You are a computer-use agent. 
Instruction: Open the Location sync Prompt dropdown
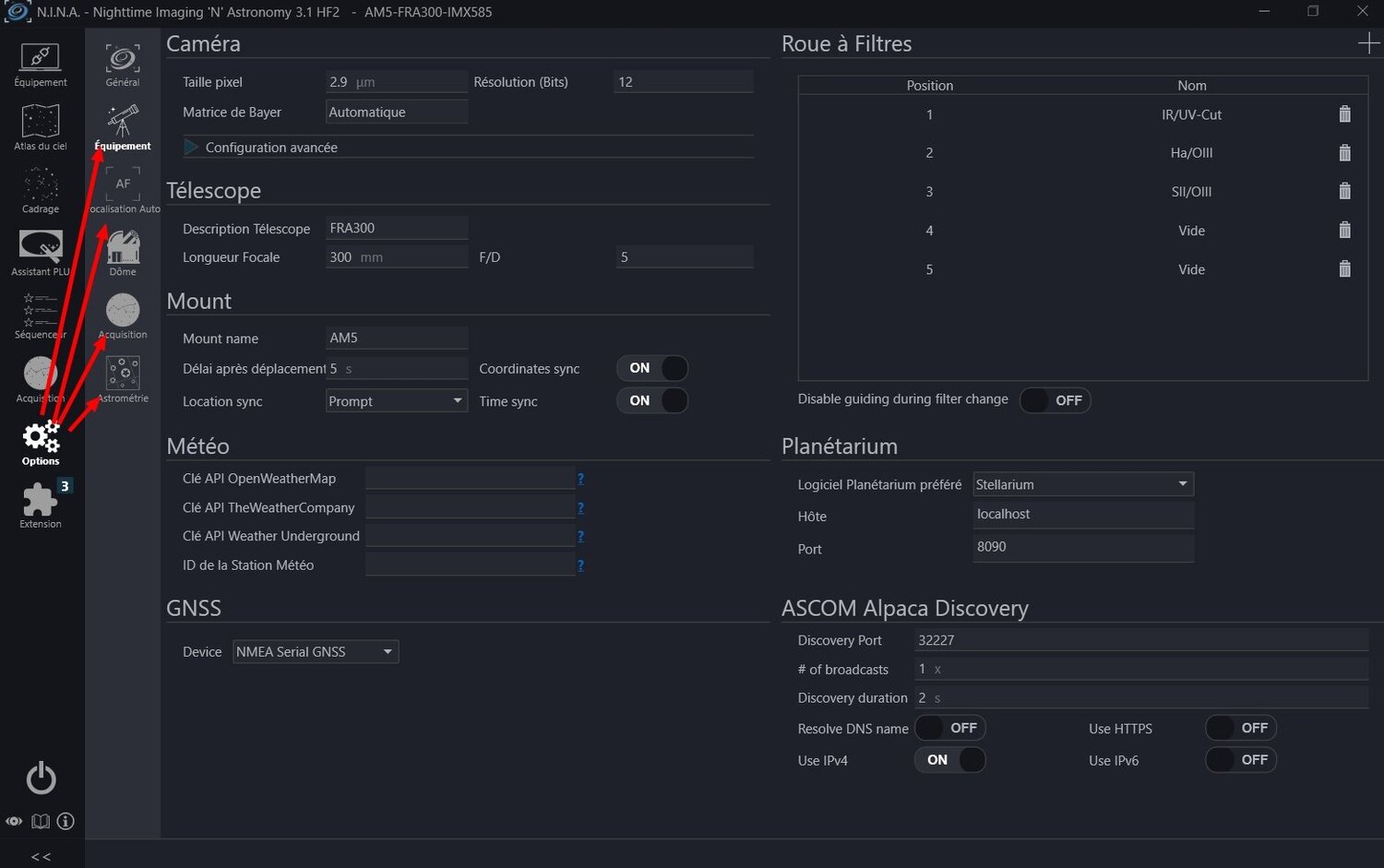pos(397,401)
